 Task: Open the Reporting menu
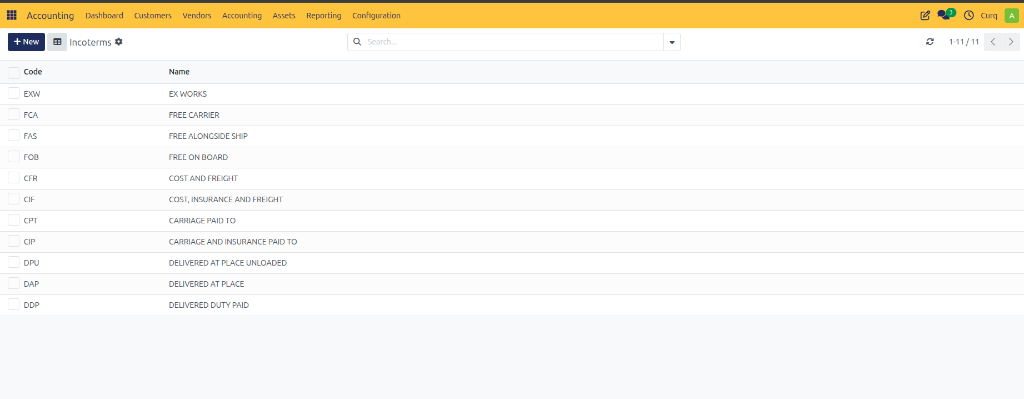click(x=323, y=15)
